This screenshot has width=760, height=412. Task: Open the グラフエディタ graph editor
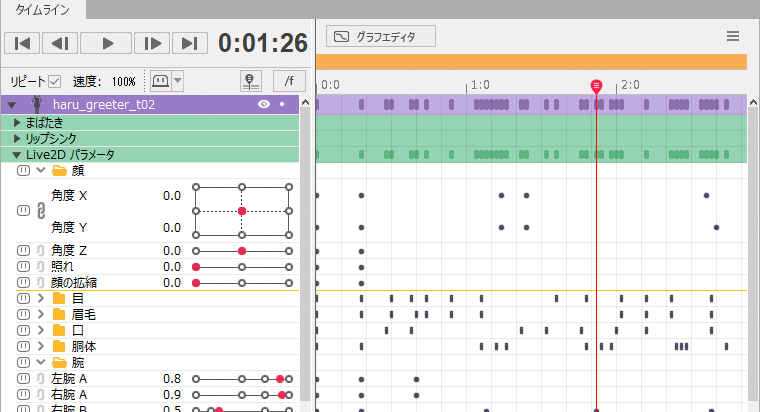pyautogui.click(x=380, y=36)
